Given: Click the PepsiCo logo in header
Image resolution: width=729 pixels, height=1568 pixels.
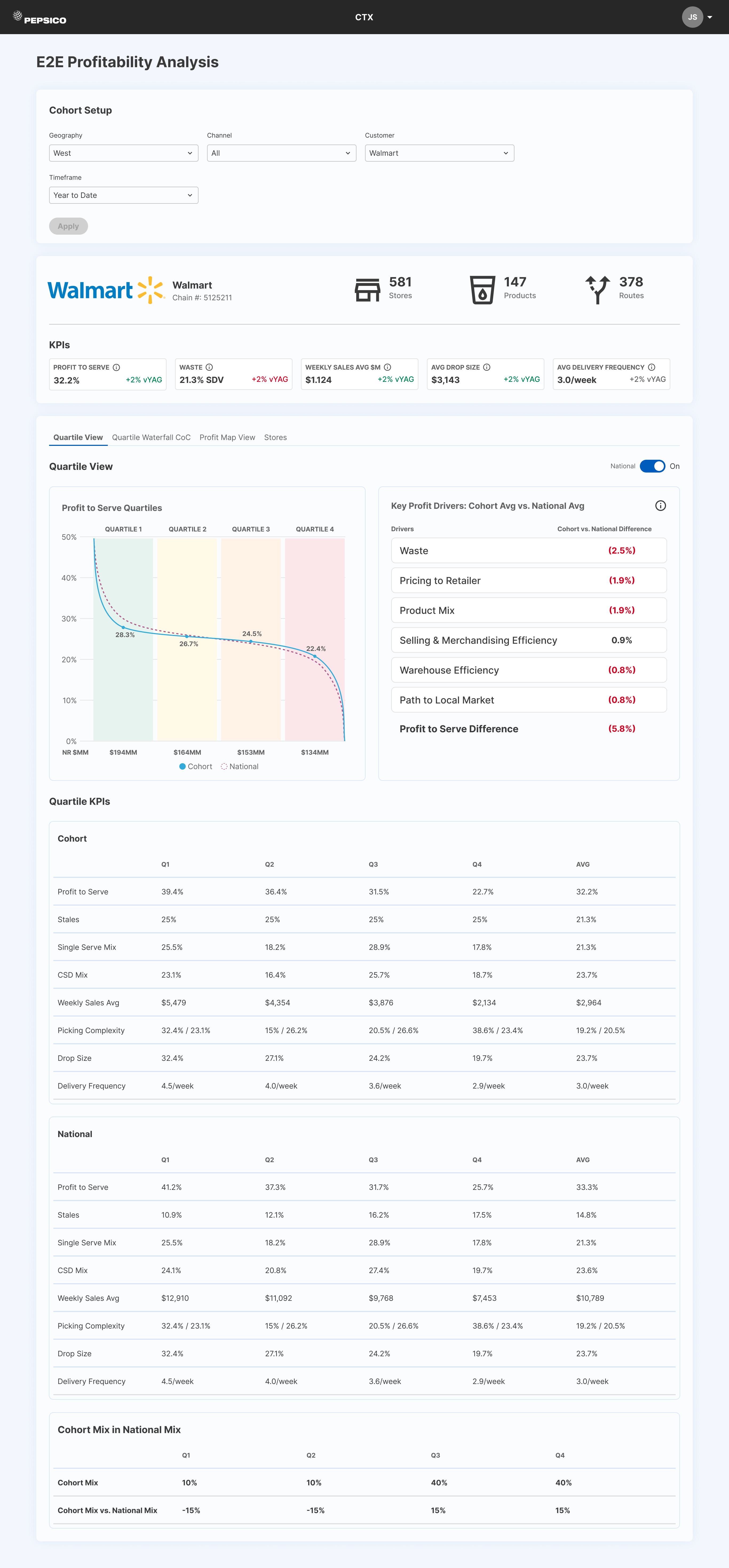Looking at the screenshot, I should point(39,18).
